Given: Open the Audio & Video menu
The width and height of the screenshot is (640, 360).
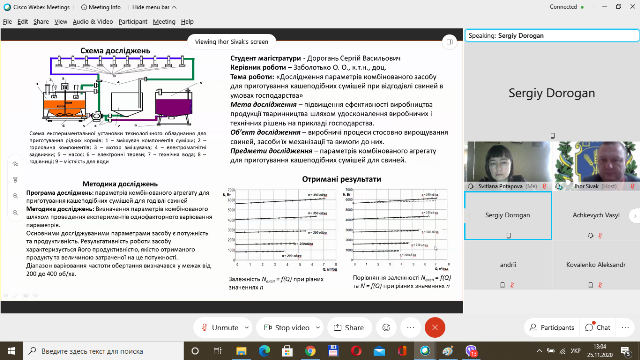Looking at the screenshot, I should coord(93,22).
